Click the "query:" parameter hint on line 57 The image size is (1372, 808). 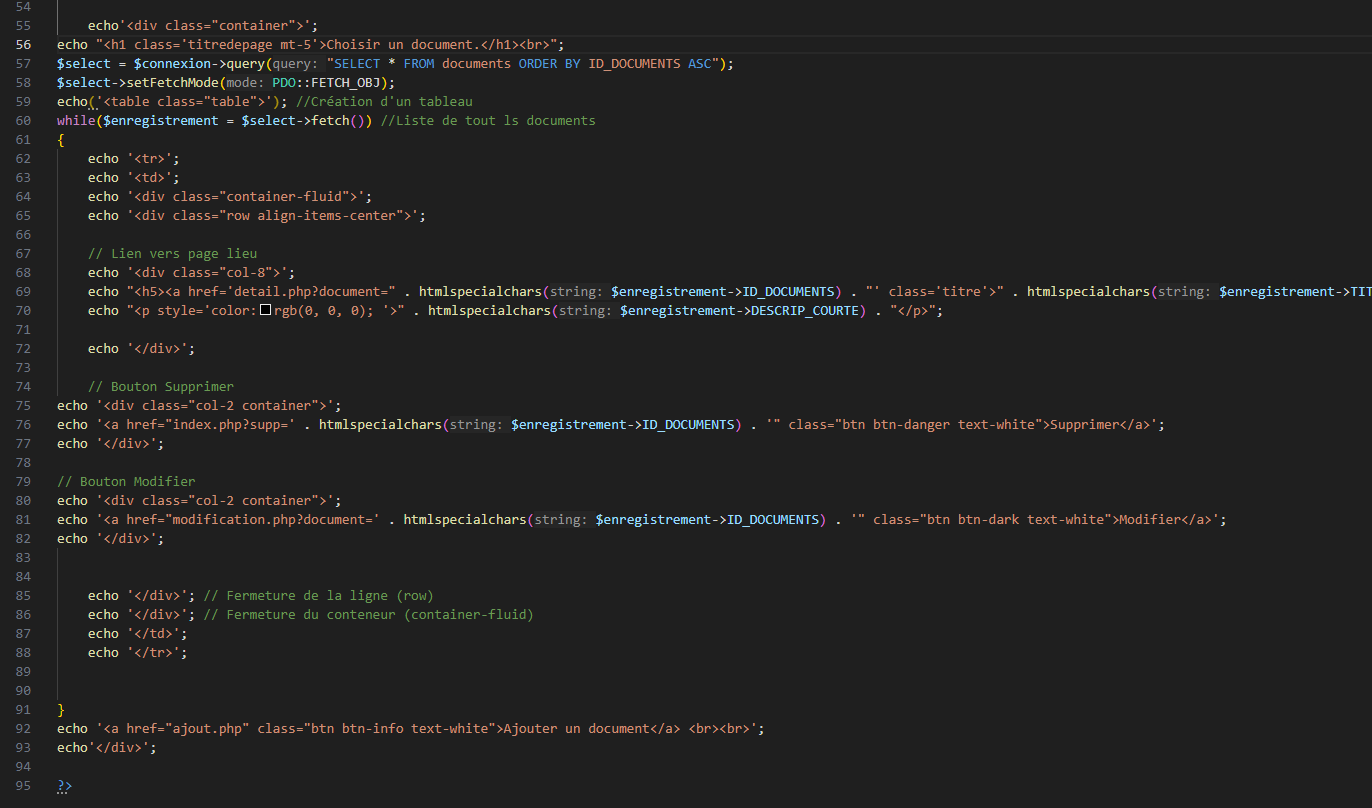coord(296,63)
